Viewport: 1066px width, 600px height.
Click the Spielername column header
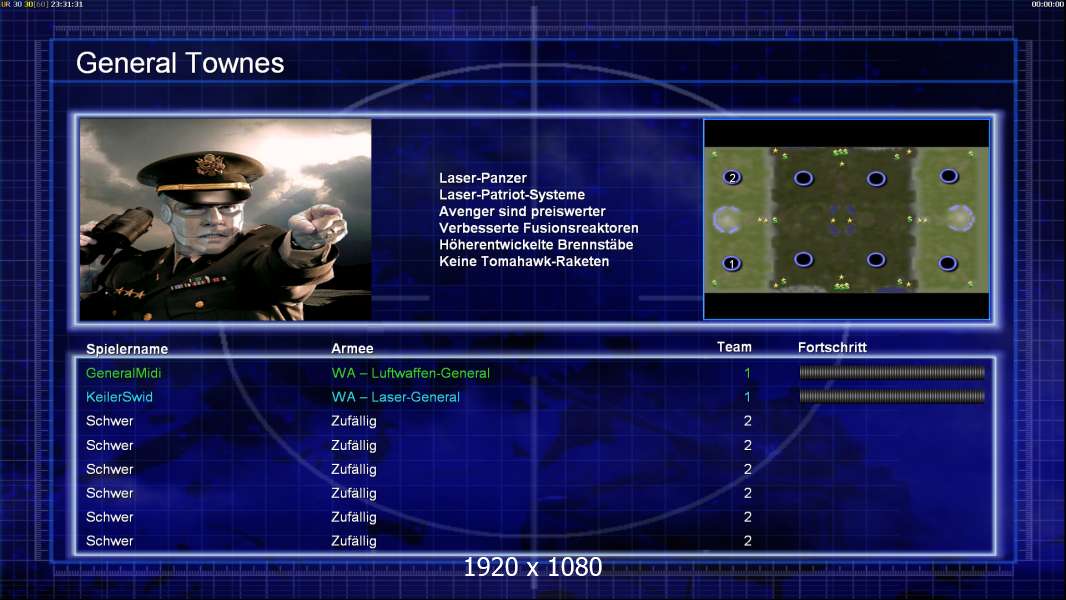(127, 349)
